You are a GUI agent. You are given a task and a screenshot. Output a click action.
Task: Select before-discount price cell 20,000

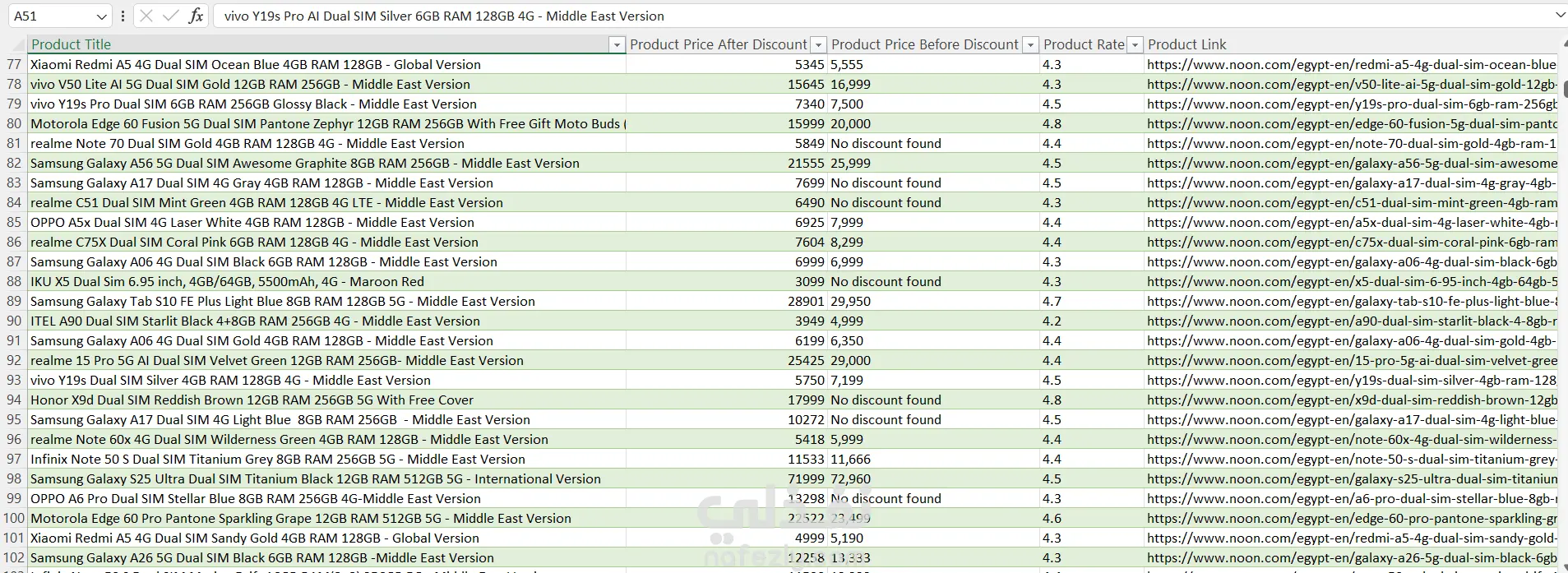tap(933, 123)
